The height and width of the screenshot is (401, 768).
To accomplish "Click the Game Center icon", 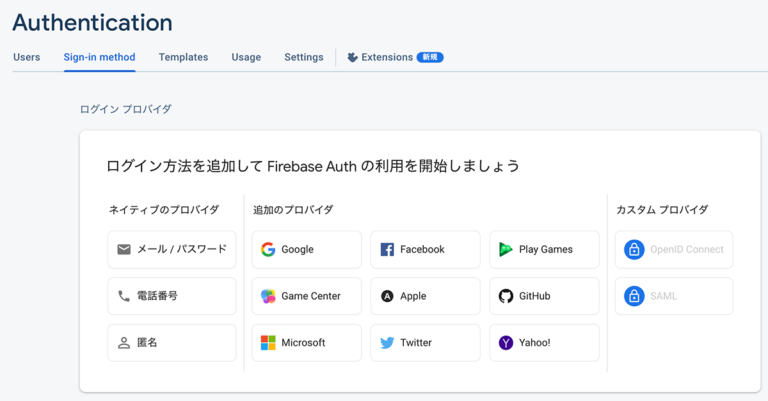I will (x=268, y=296).
